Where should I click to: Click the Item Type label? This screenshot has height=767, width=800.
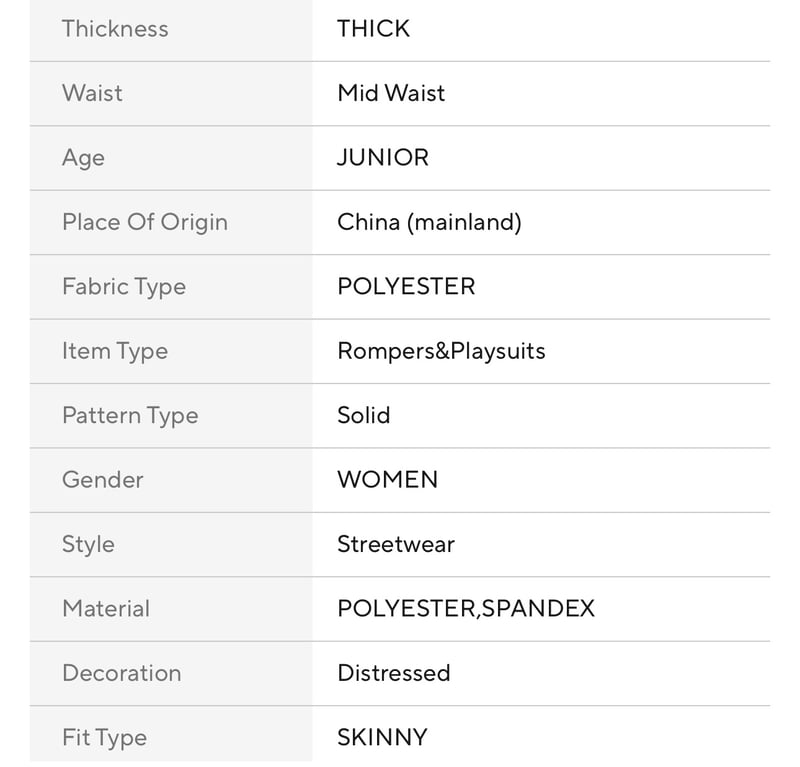click(x=115, y=352)
